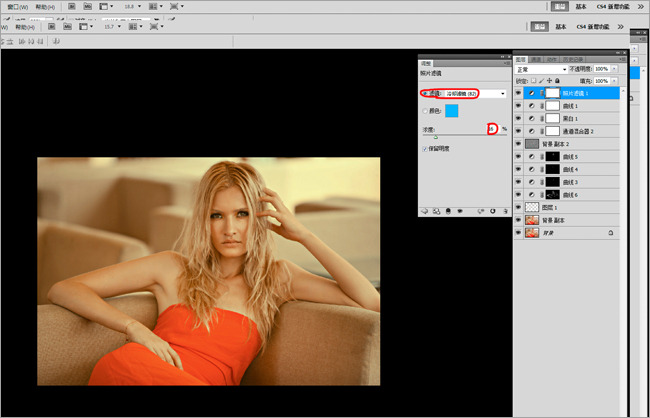Screen dimensions: 650x418
Task: Select the 背景 副本 layer thumbnail
Action: point(532,220)
